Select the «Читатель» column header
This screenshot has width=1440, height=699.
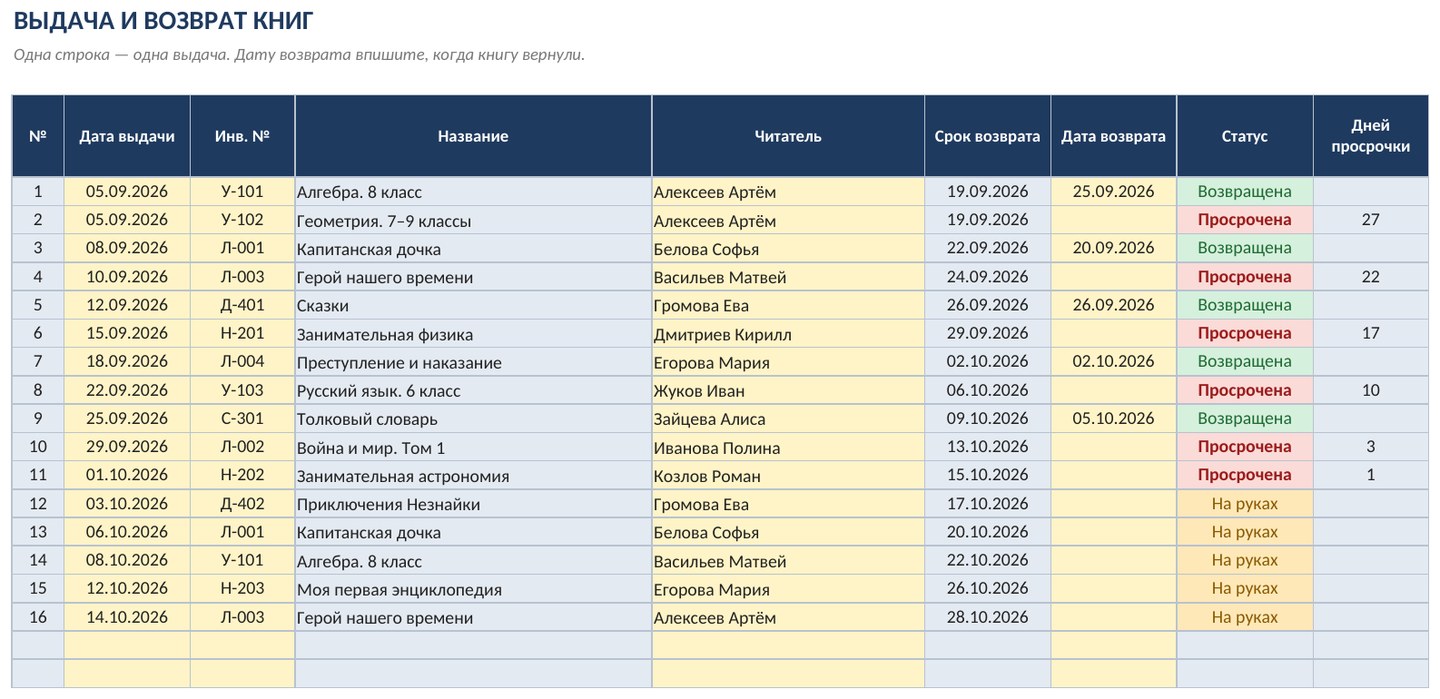(x=788, y=136)
